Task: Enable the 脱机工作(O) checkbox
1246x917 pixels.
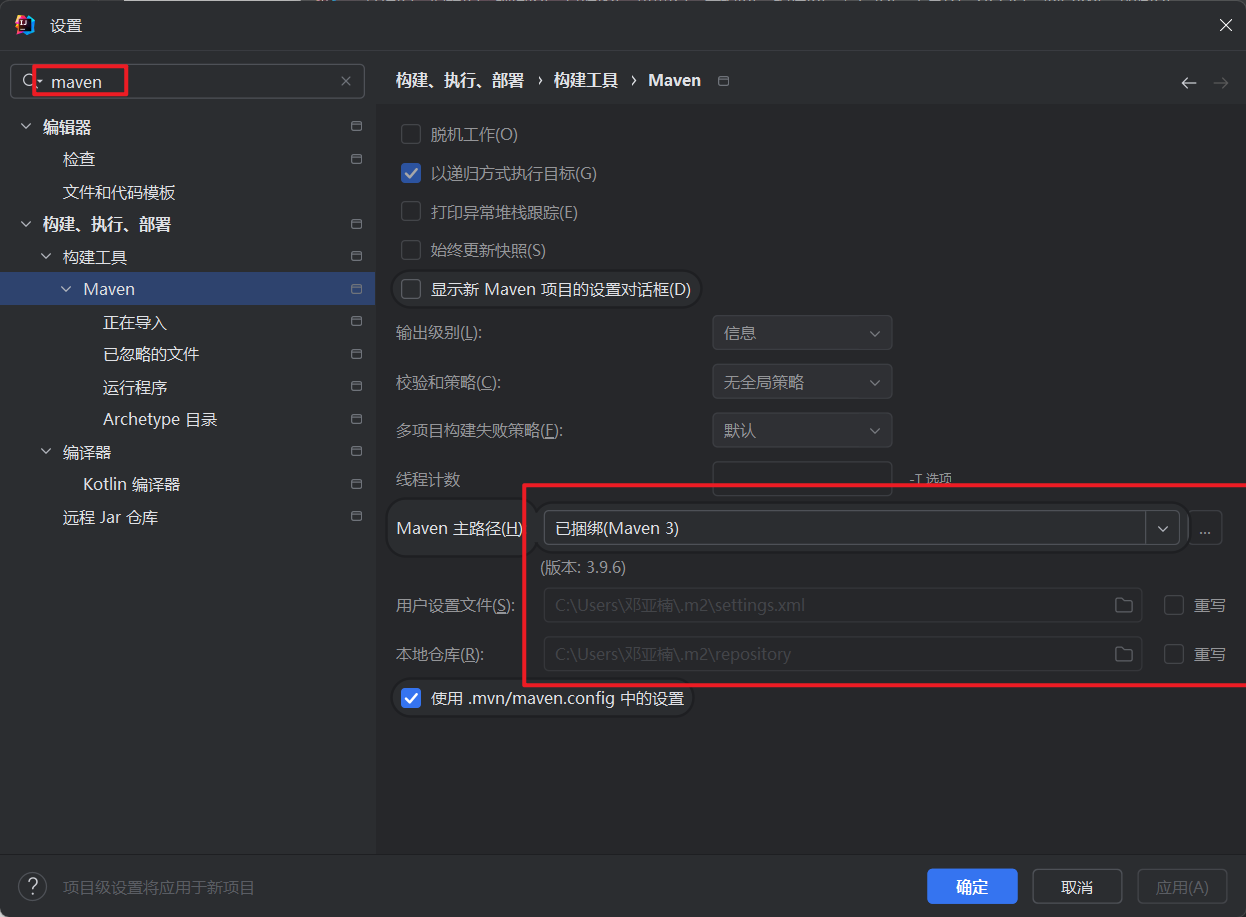Action: click(411, 134)
